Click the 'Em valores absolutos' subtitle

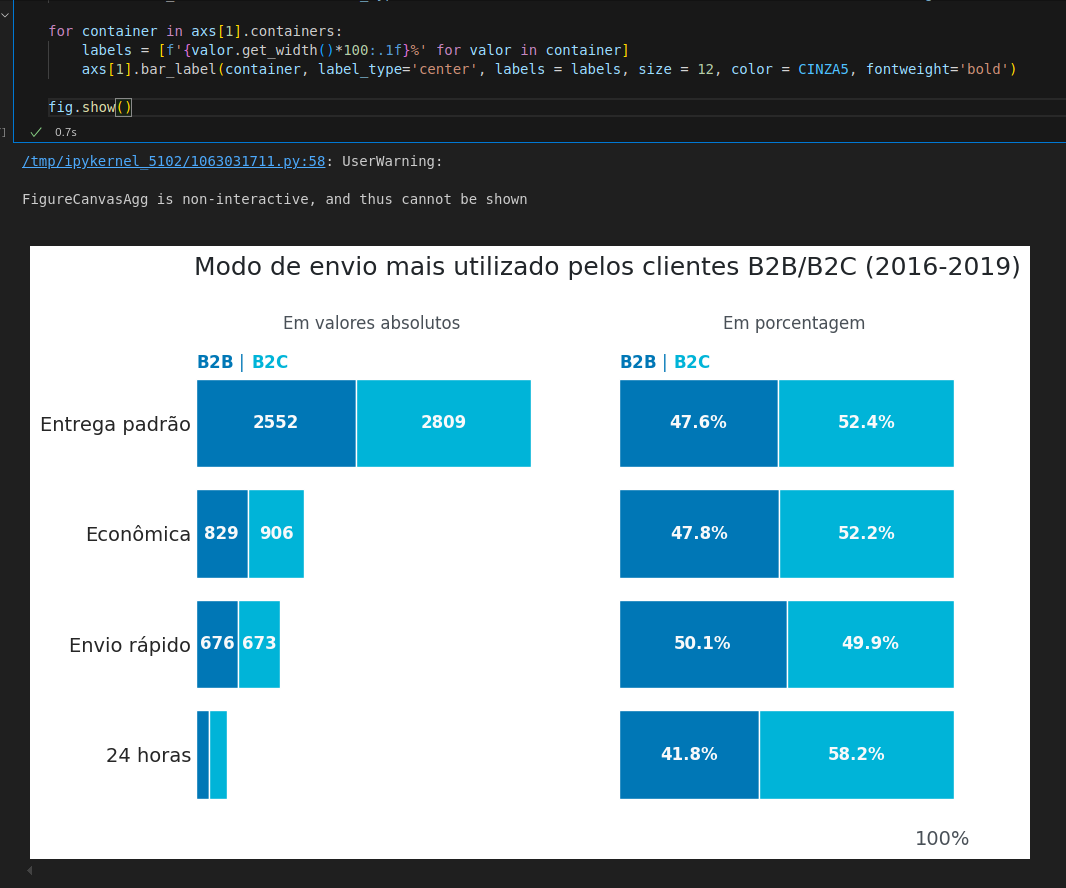click(371, 323)
